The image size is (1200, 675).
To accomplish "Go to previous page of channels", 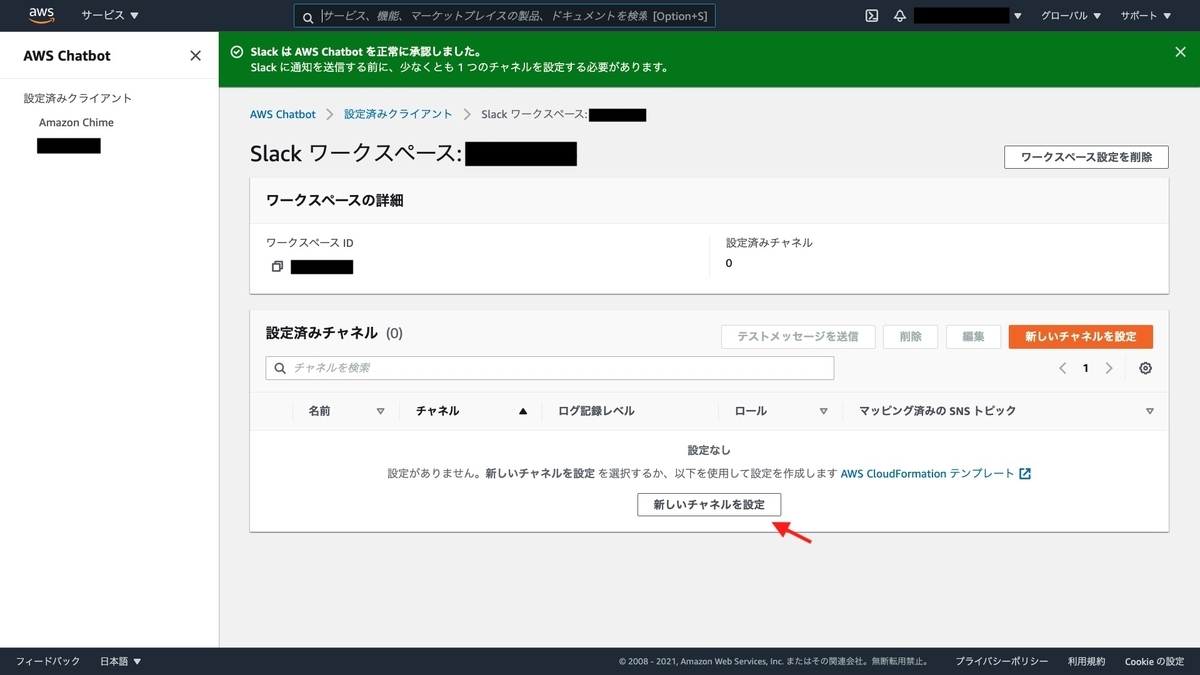I will pos(1063,368).
